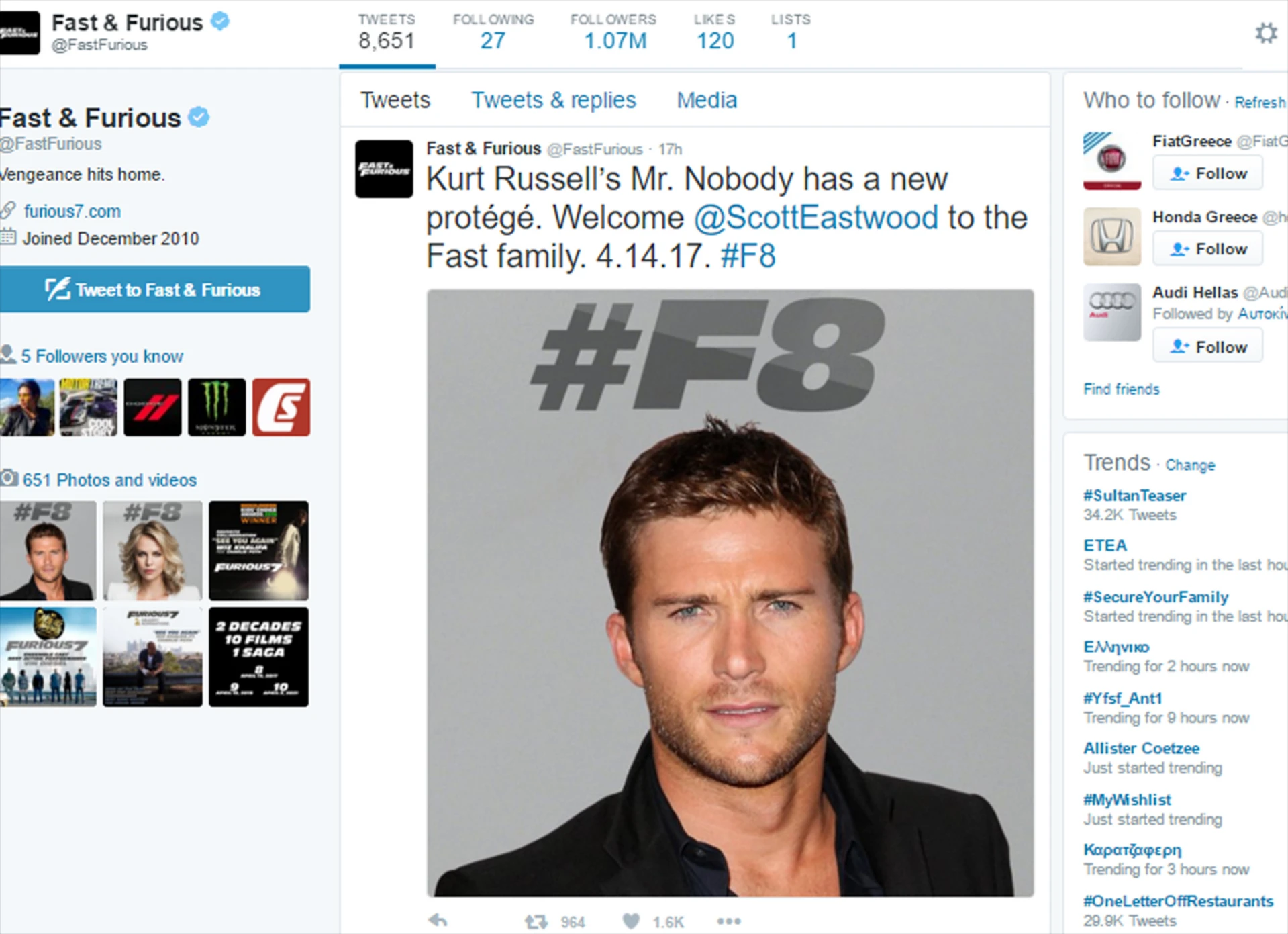
Task: Click the Dodge follower avatar
Action: point(152,407)
